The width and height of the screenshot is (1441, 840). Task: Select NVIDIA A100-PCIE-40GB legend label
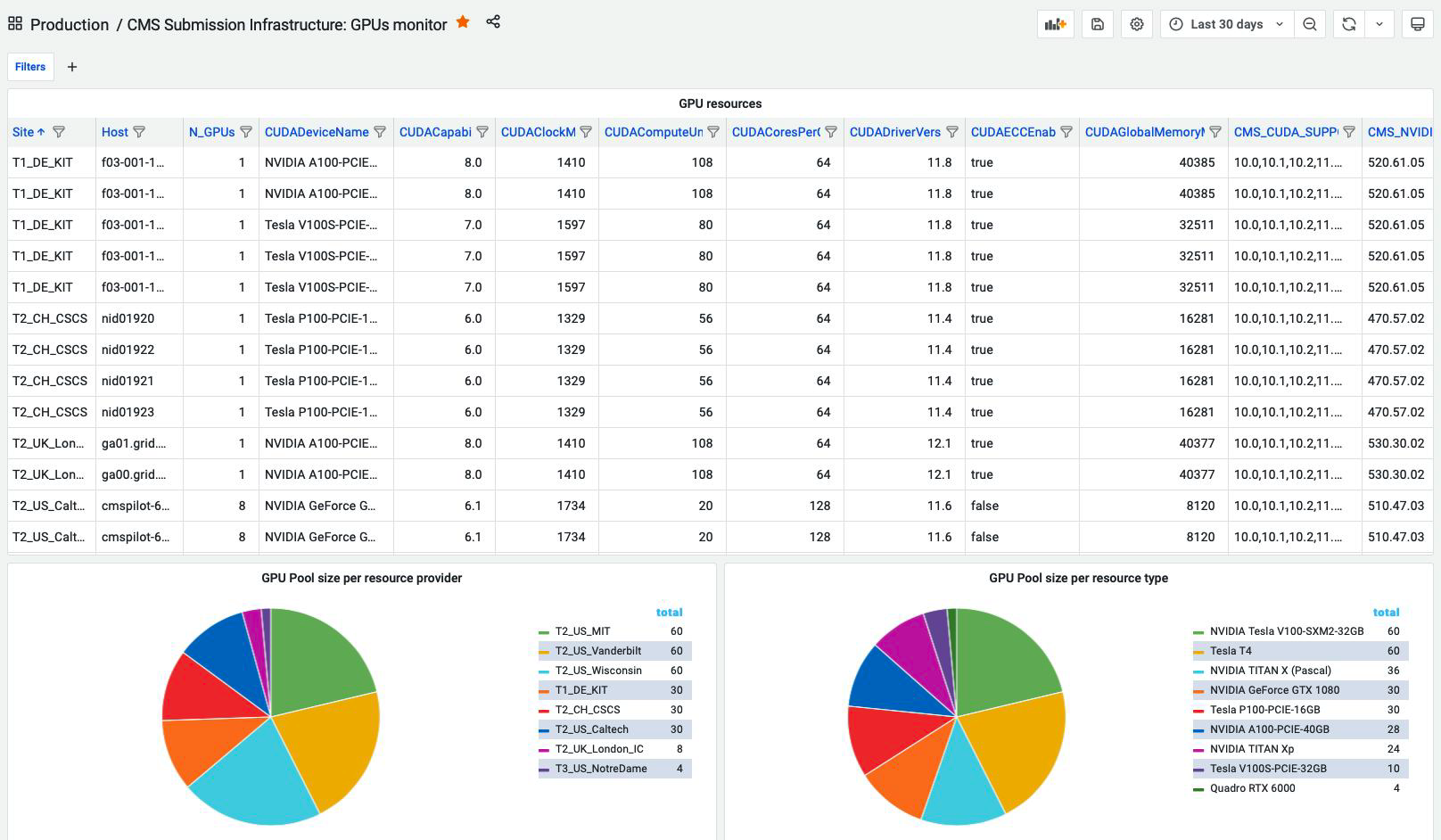point(1270,729)
